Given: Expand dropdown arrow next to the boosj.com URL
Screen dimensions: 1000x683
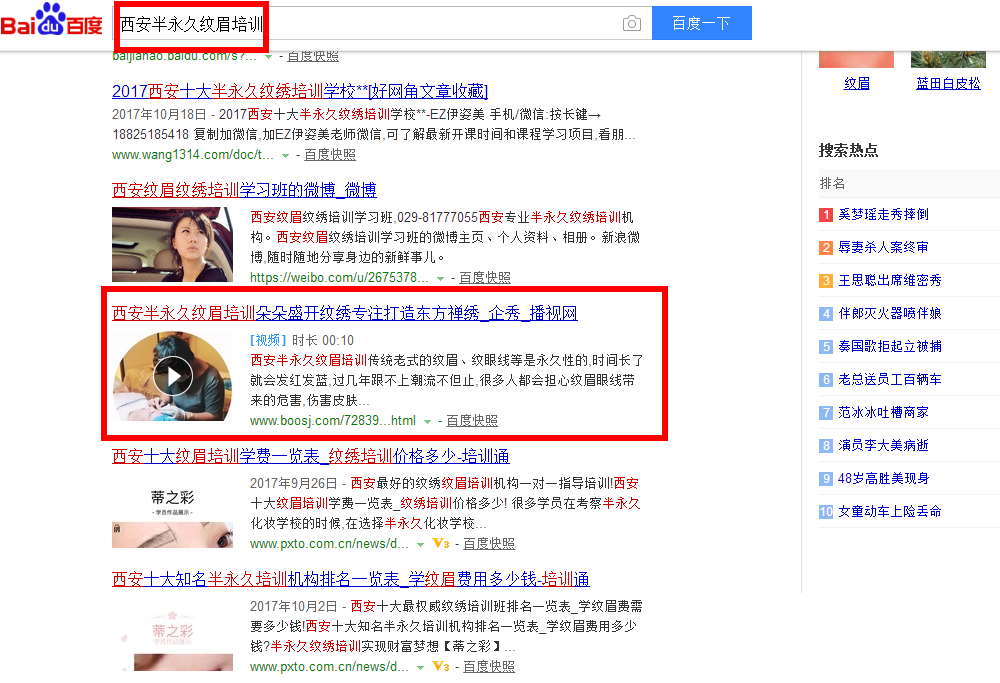Looking at the screenshot, I should pyautogui.click(x=427, y=421).
